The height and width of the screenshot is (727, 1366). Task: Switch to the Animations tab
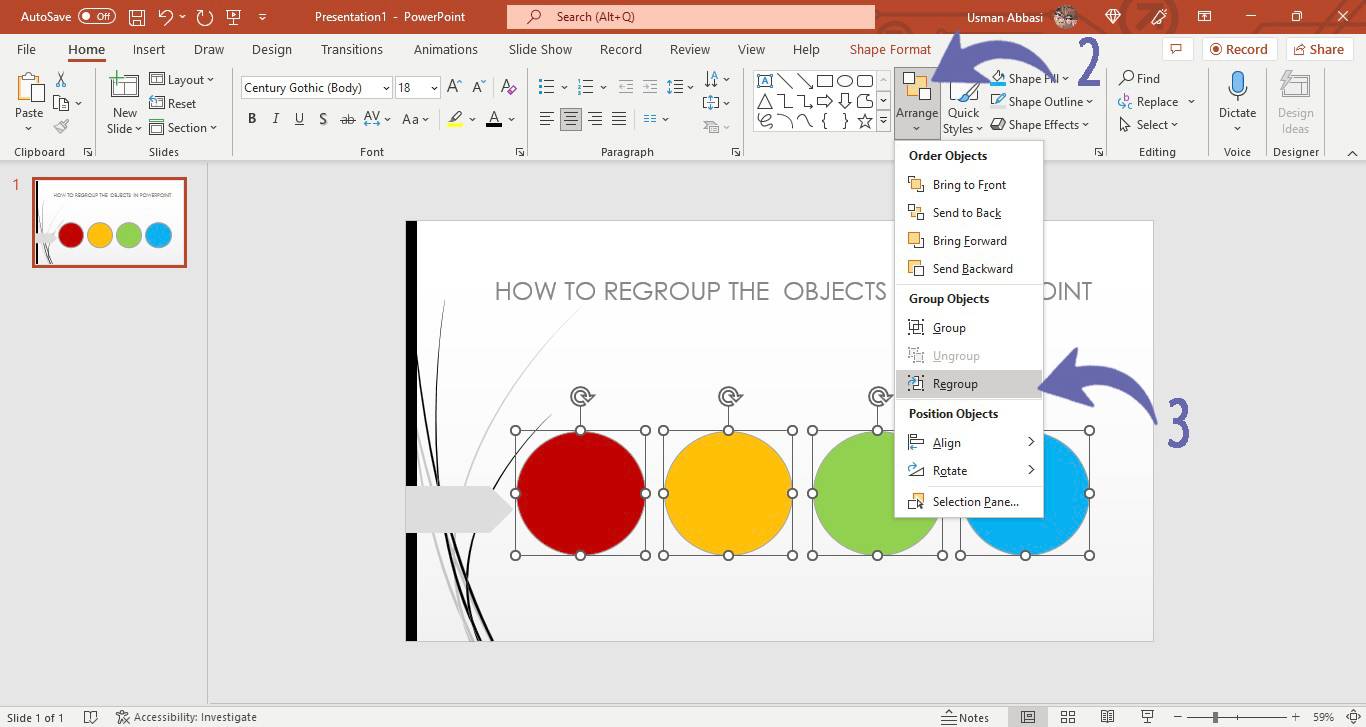pyautogui.click(x=446, y=49)
